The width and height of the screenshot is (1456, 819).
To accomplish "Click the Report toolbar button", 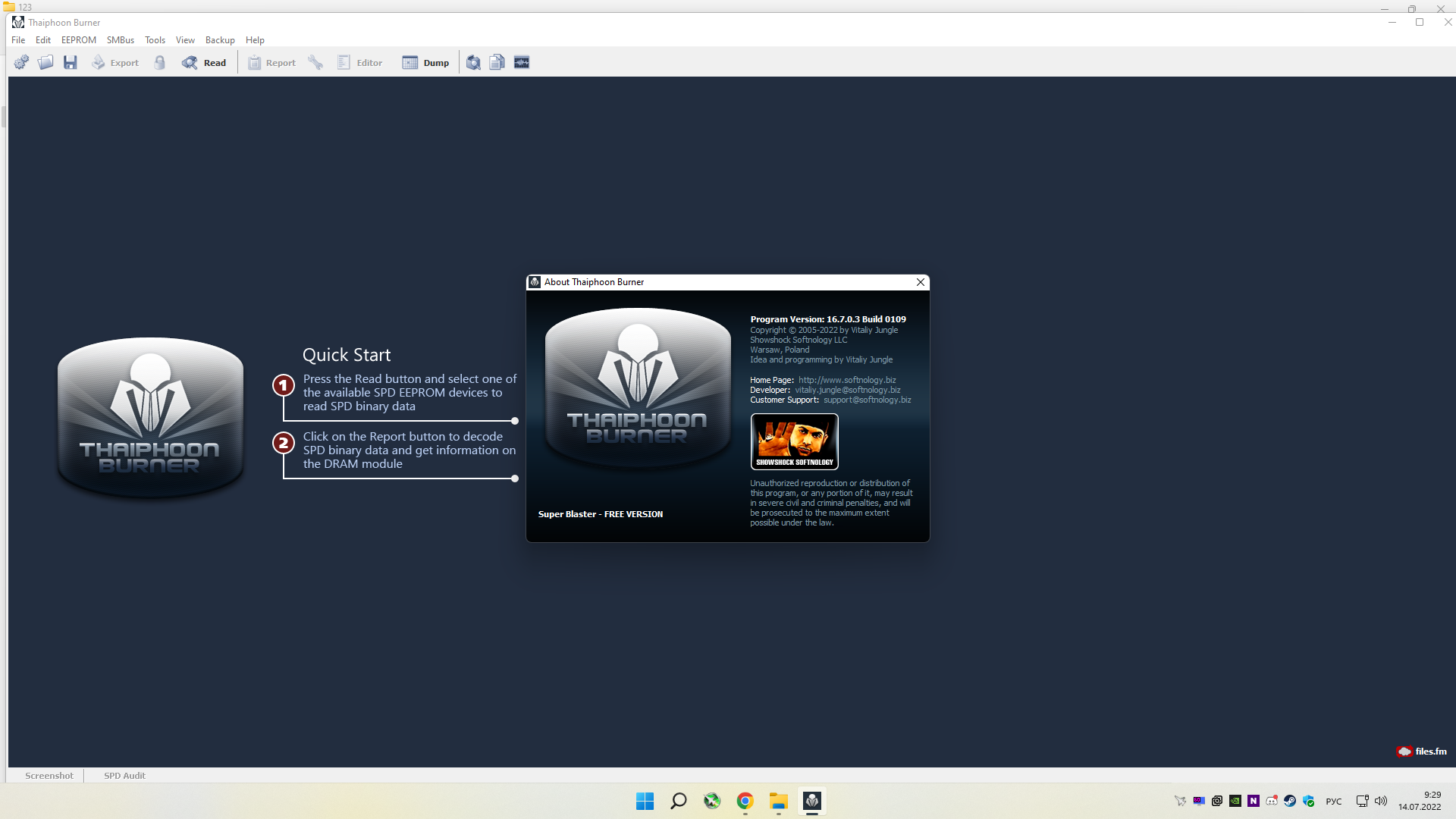I will pos(271,62).
